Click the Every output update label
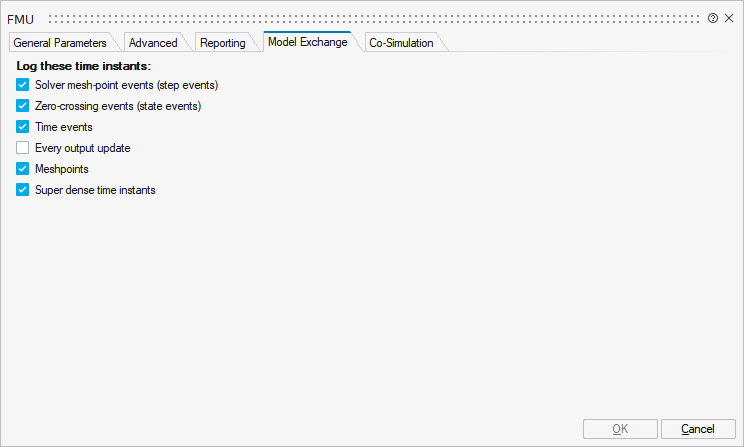 82,148
